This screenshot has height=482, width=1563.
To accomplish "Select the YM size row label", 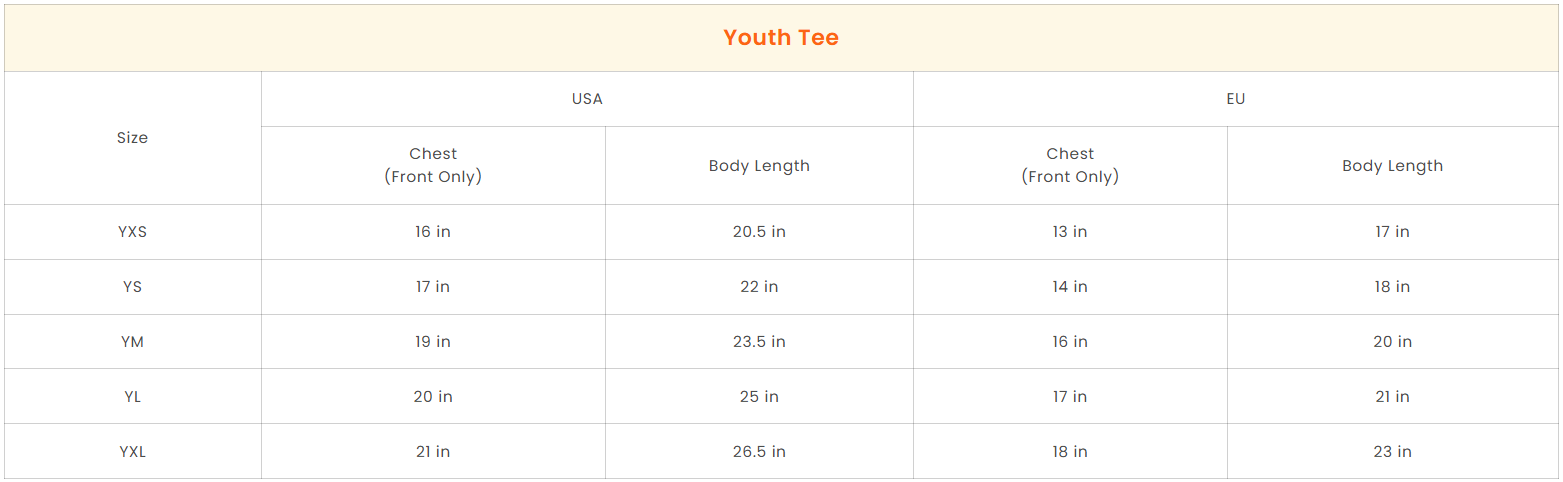I will (132, 342).
